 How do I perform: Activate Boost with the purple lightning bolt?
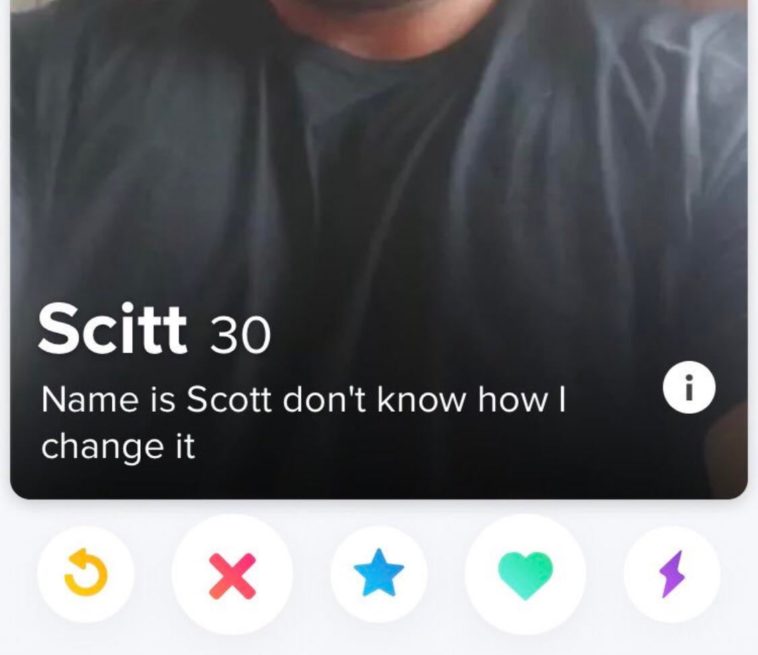point(672,574)
